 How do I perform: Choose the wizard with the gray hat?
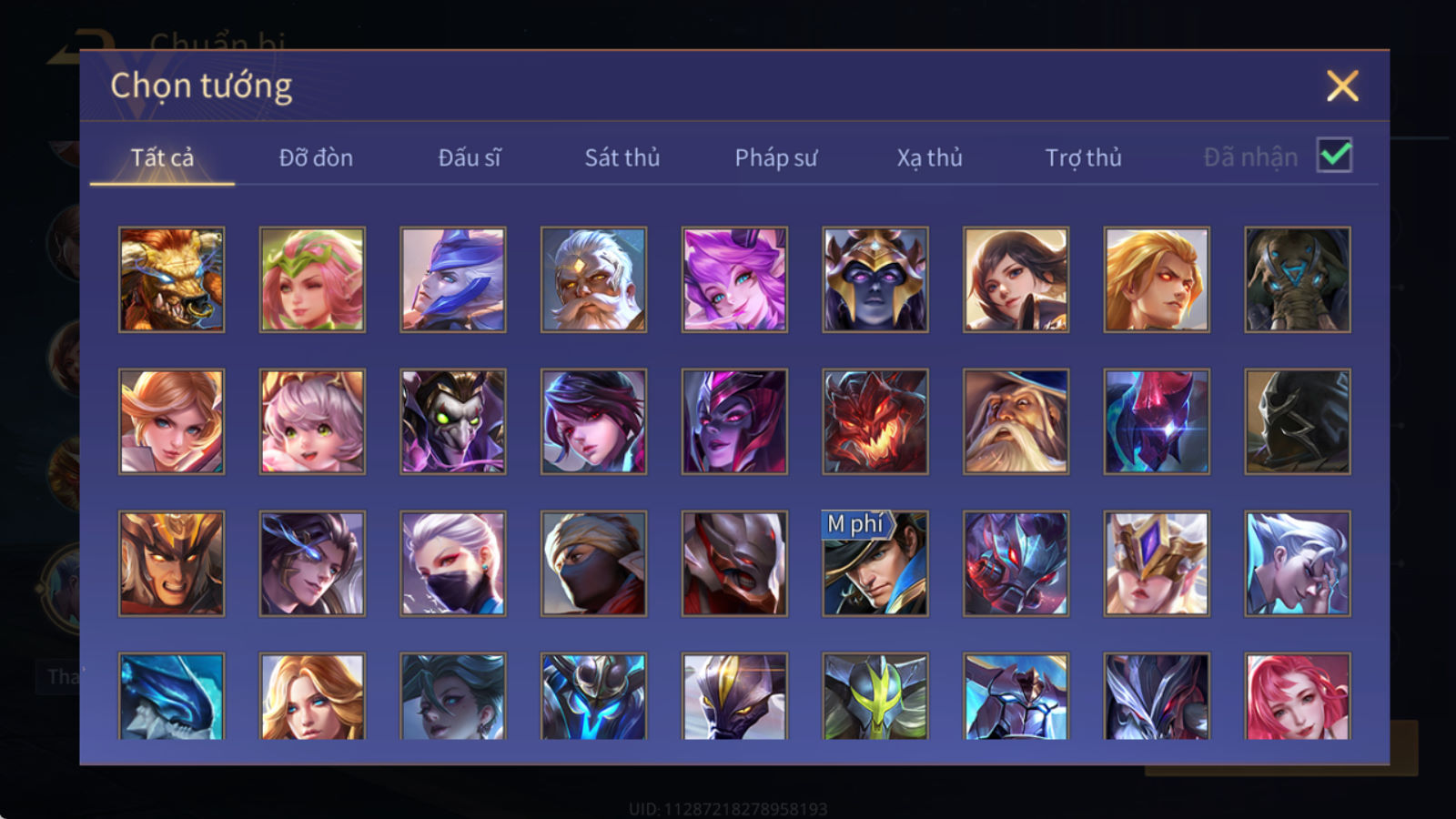[x=1016, y=421]
